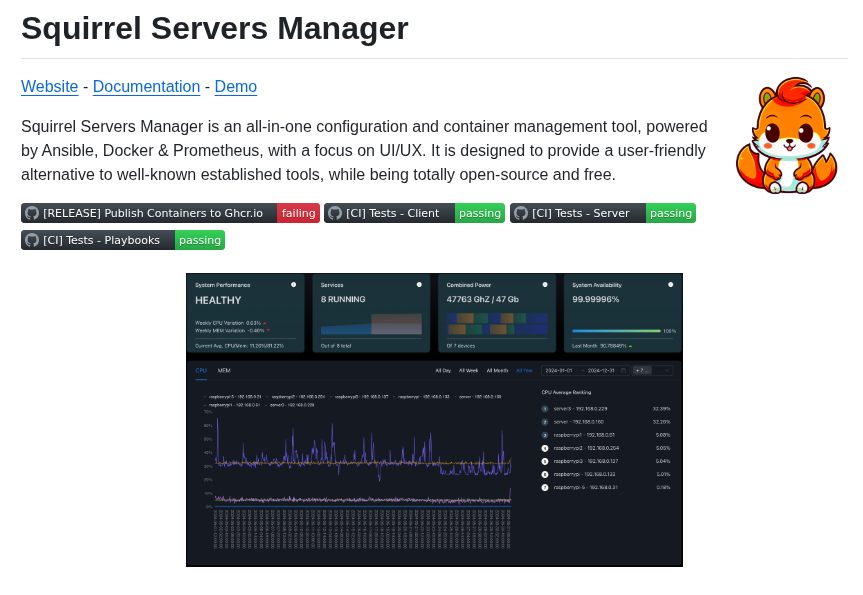Image resolution: width=863 pixels, height=595 pixels.
Task: Click the 'Weekly MEM Variation' line
Action: click(232, 330)
